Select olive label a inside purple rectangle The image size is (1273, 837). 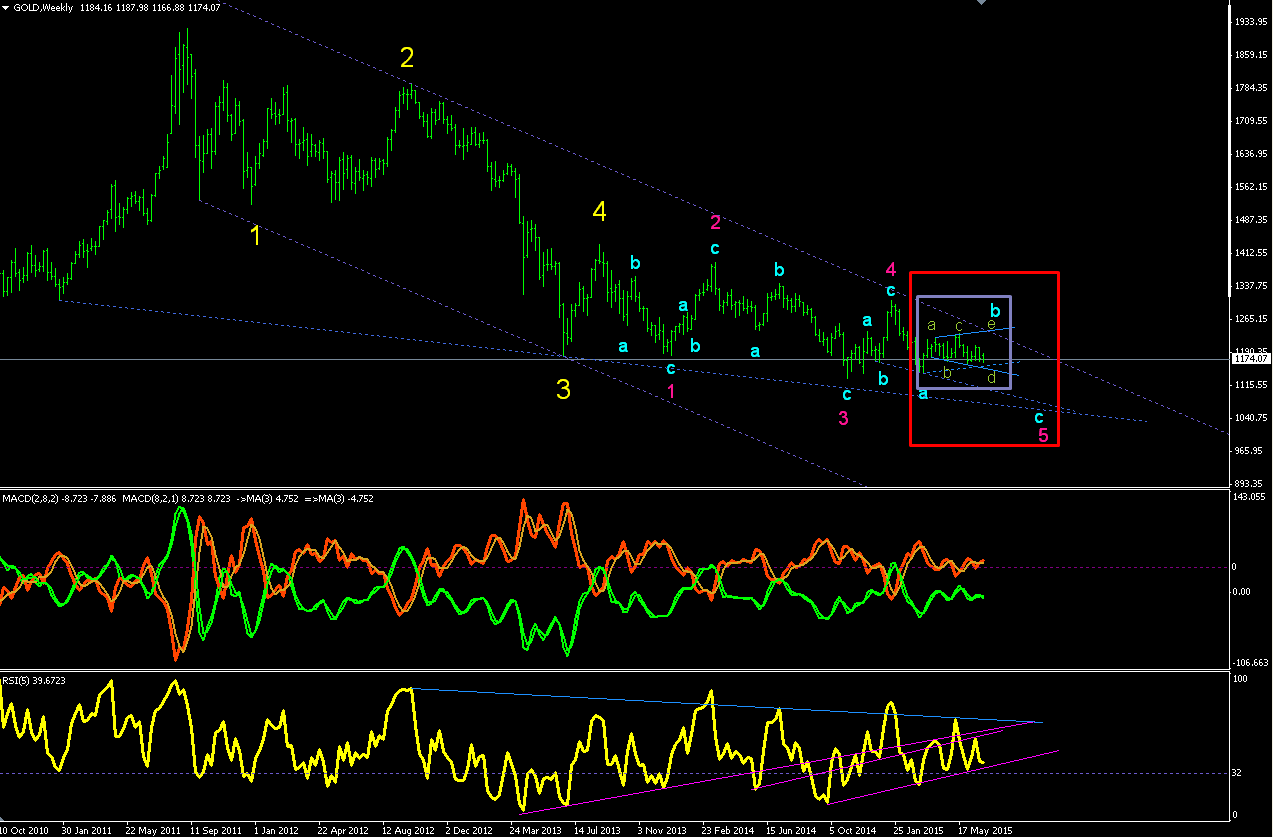pos(931,325)
